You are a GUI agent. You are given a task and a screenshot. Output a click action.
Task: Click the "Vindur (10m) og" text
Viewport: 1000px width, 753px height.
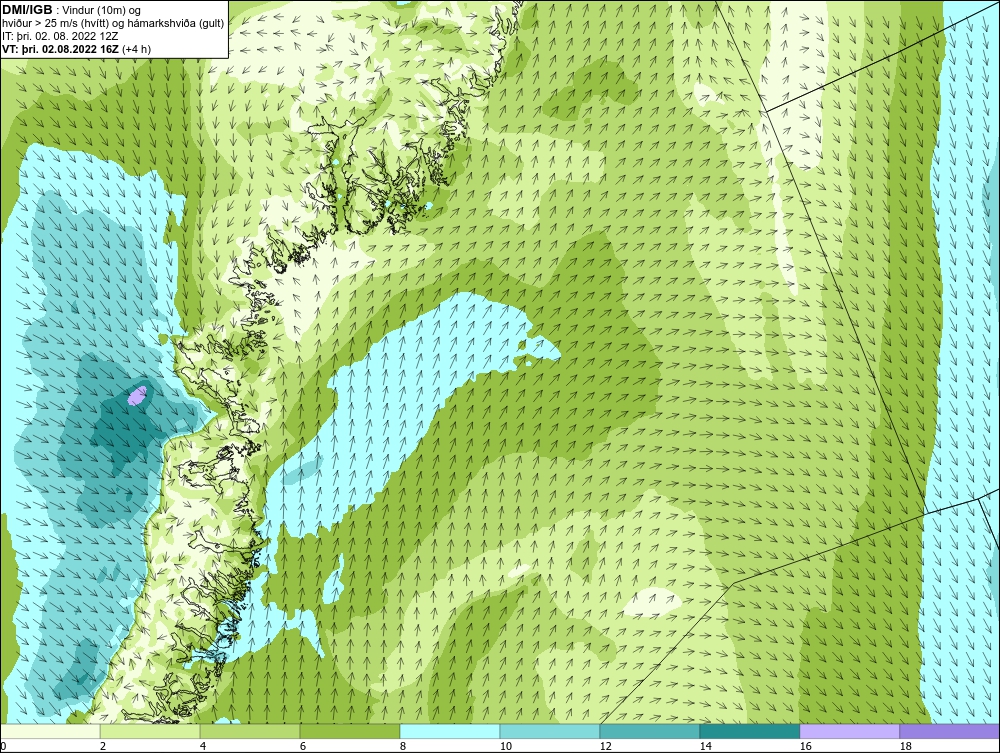(101, 10)
